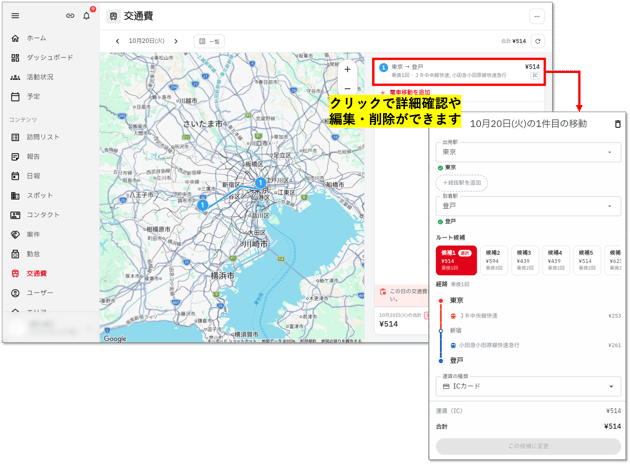Click the ユーザー icon in the sidebar
This screenshot has width=630, height=464.
15,293
